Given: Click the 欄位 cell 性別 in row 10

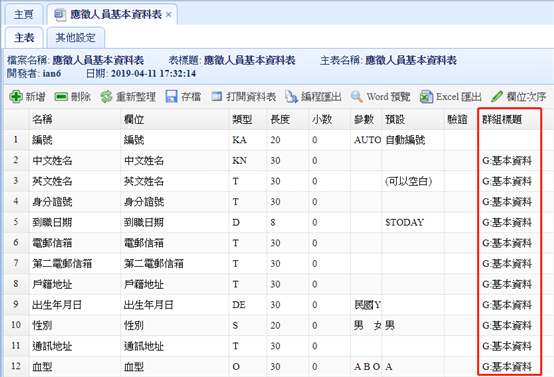Looking at the screenshot, I should 175,325.
